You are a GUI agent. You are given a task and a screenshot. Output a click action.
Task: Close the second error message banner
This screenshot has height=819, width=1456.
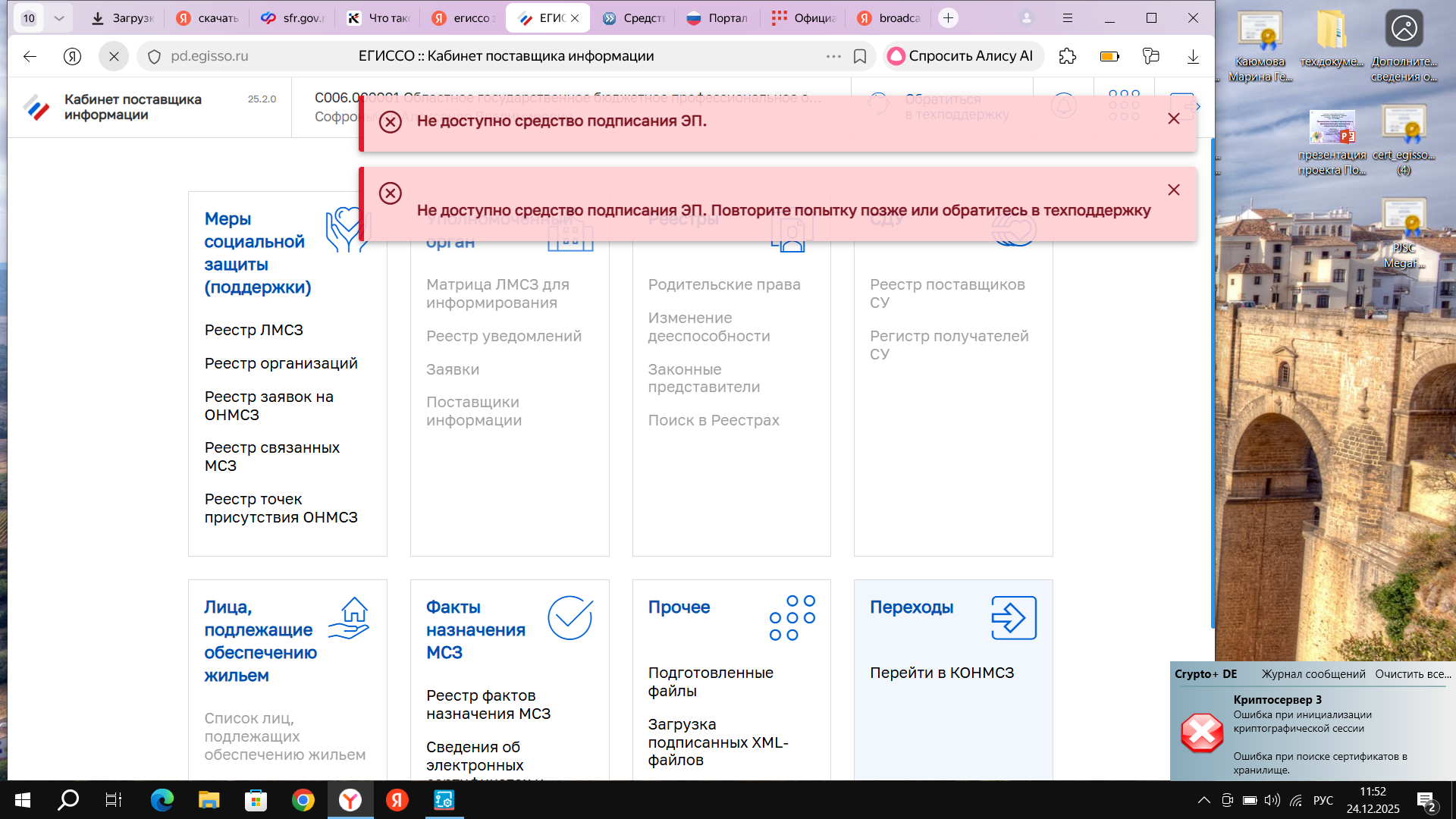tap(1173, 190)
